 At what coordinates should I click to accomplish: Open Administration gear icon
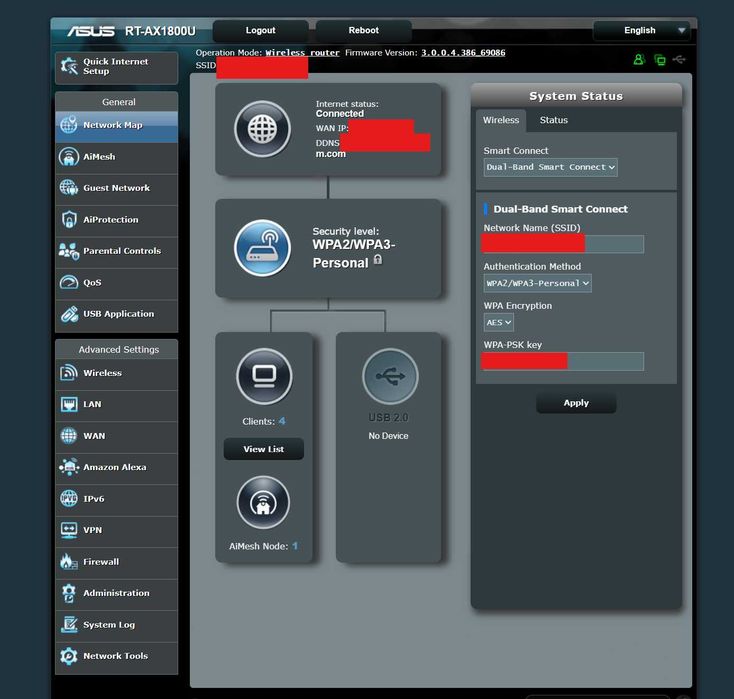click(x=69, y=593)
